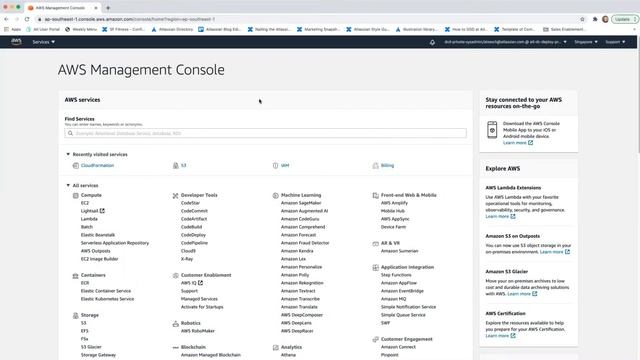
Task: Open the Lambda service
Action: [x=89, y=219]
